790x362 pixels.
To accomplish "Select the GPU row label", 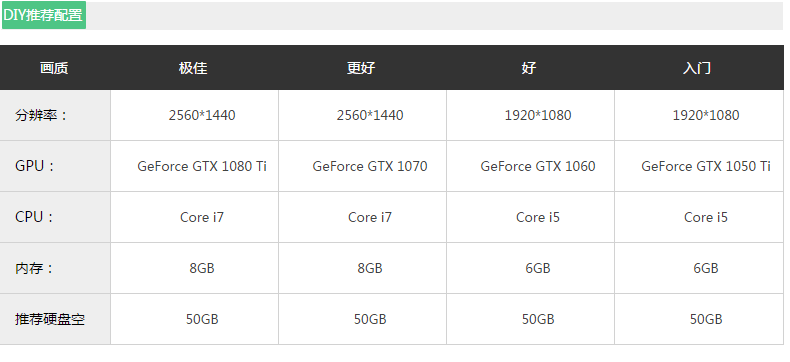I will click(35, 166).
